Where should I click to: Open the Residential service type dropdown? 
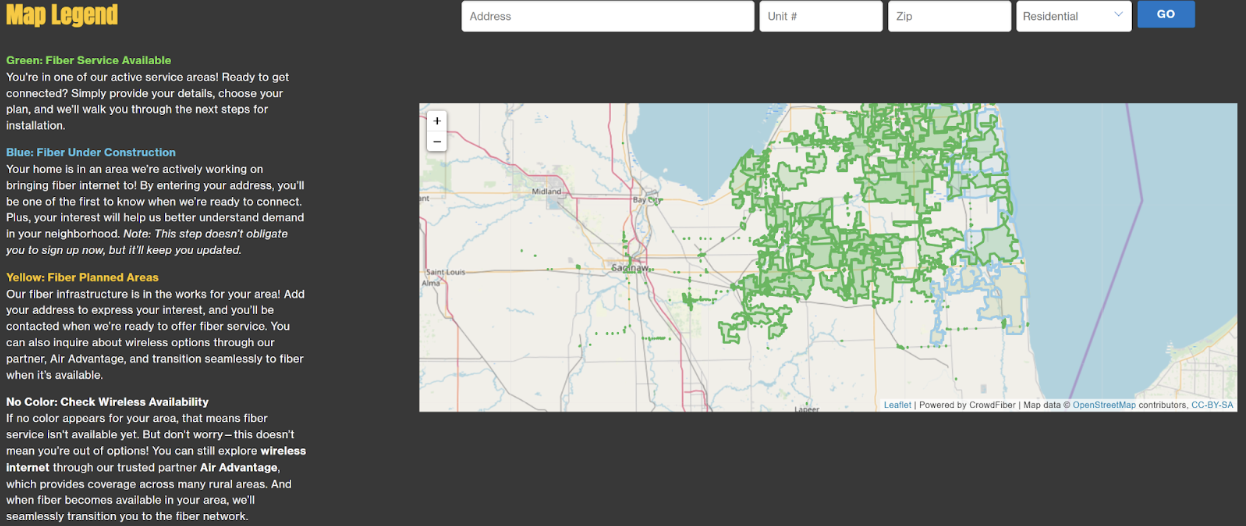(1073, 16)
